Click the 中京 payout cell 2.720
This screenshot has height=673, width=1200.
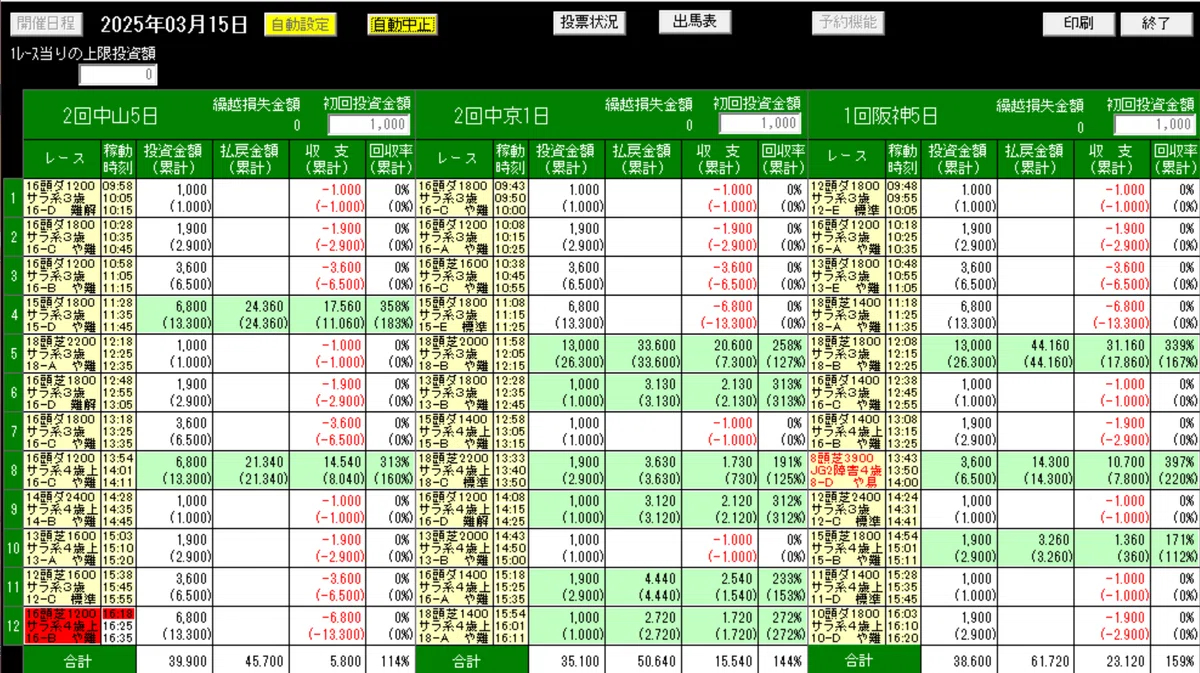[644, 624]
